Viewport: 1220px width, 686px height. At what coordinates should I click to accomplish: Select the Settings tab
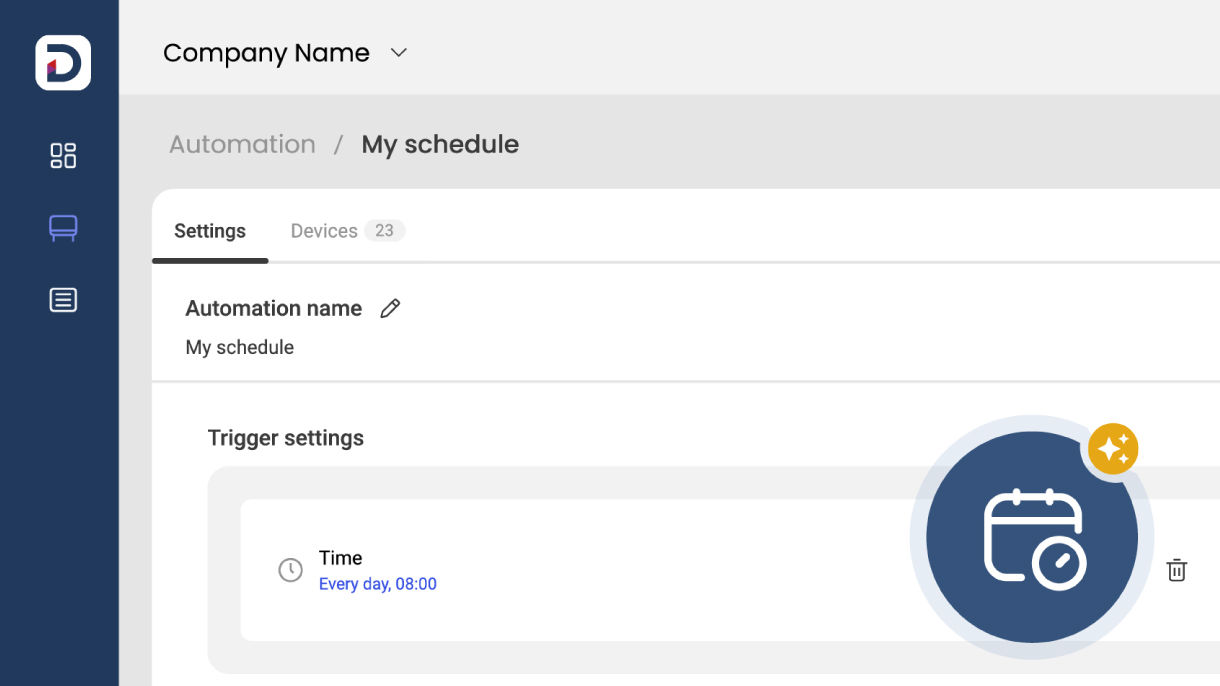coord(209,230)
